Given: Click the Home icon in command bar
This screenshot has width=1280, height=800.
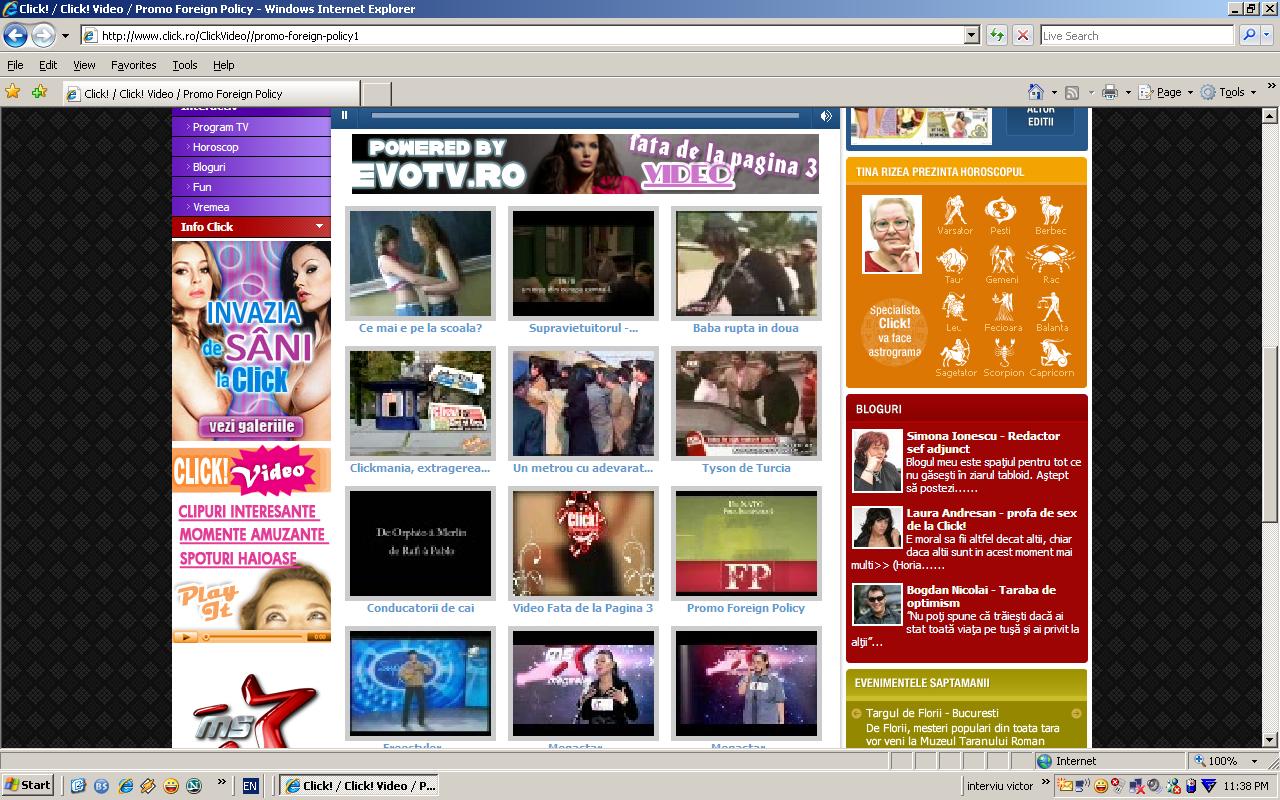Looking at the screenshot, I should [x=1036, y=92].
